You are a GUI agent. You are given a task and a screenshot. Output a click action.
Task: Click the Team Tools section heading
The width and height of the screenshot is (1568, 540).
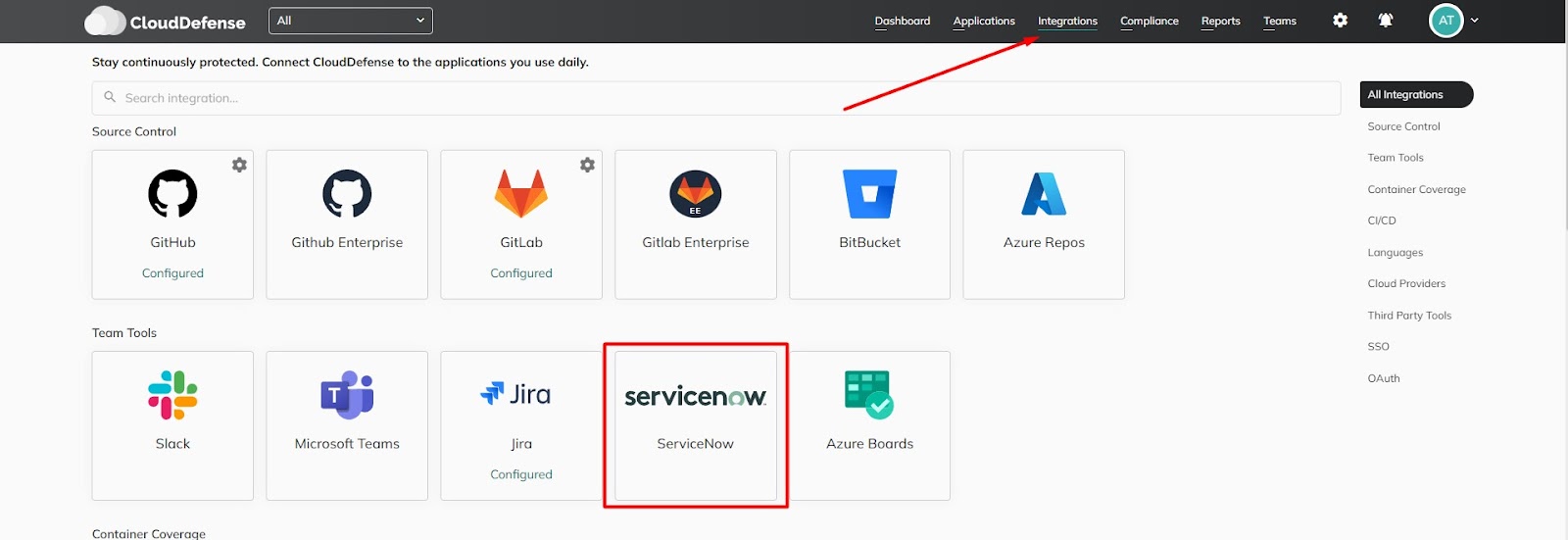(124, 333)
